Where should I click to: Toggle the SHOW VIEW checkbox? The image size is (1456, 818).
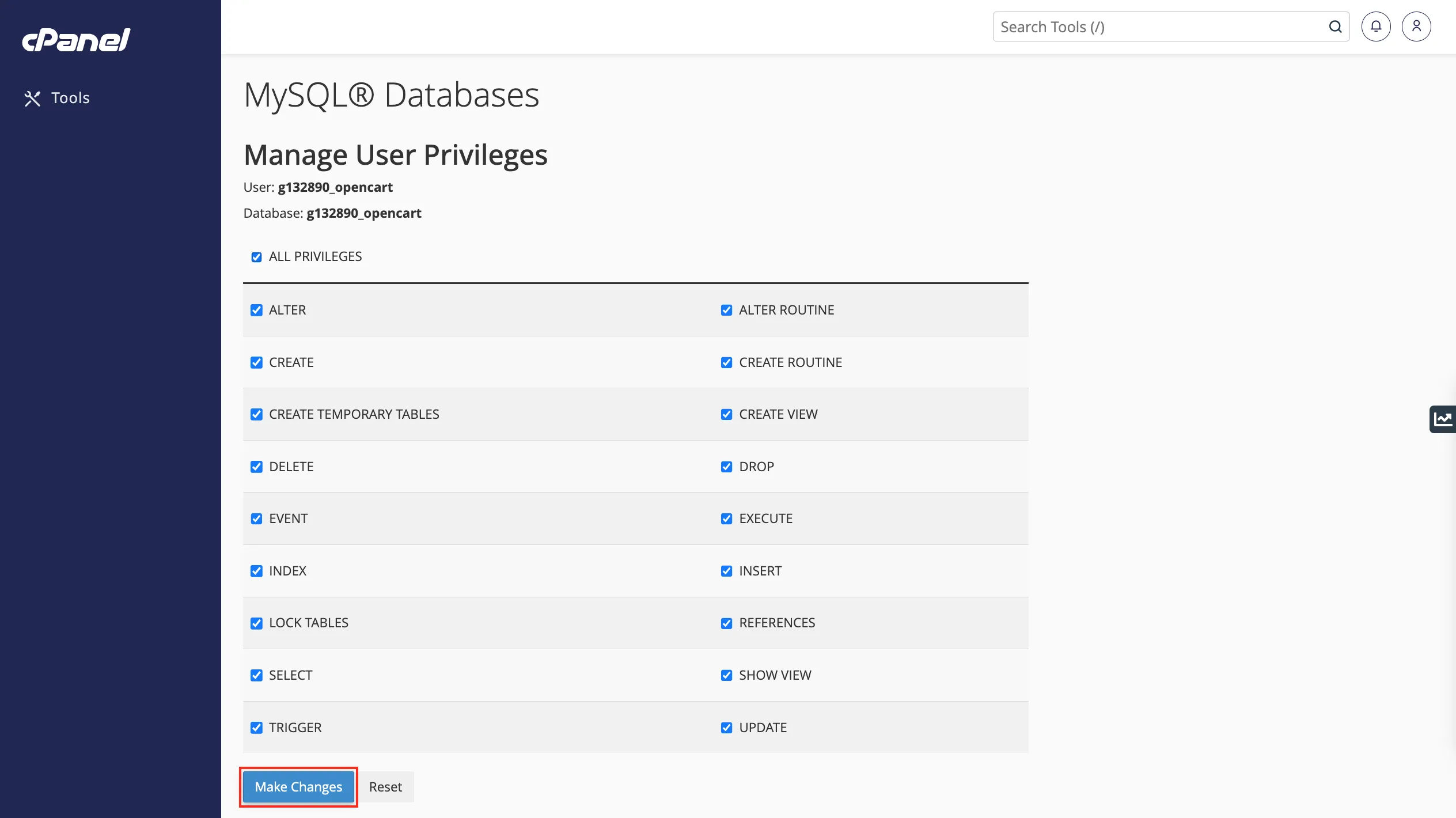726,676
